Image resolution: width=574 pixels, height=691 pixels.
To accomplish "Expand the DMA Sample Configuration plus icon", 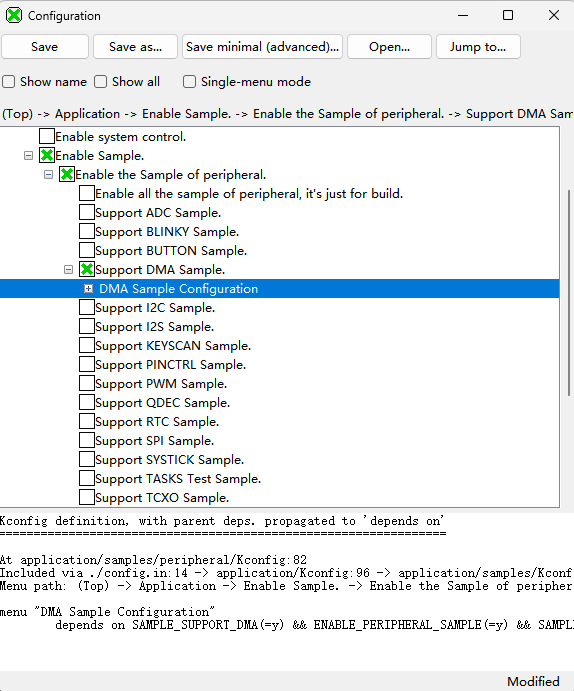I will point(89,289).
